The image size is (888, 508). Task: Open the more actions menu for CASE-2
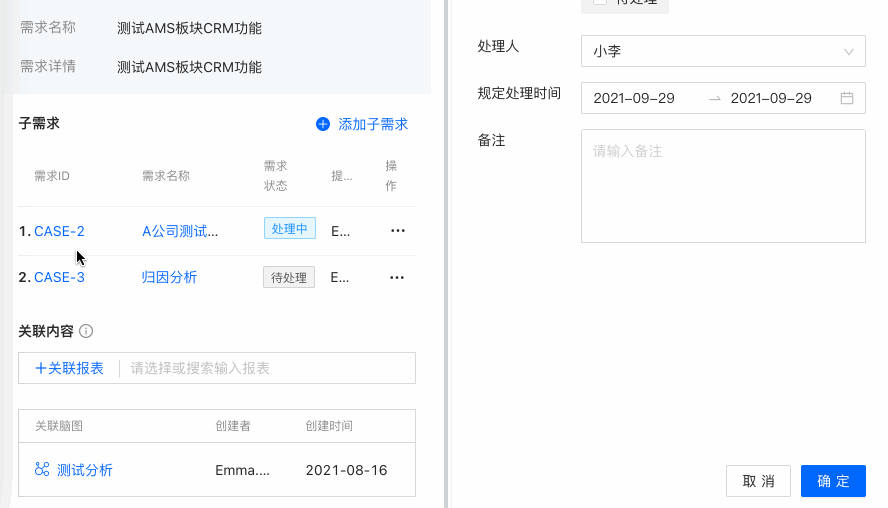398,230
